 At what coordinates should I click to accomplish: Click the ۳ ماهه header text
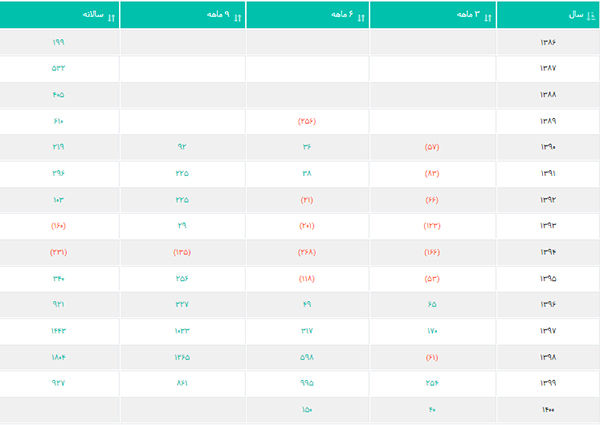[467, 16]
